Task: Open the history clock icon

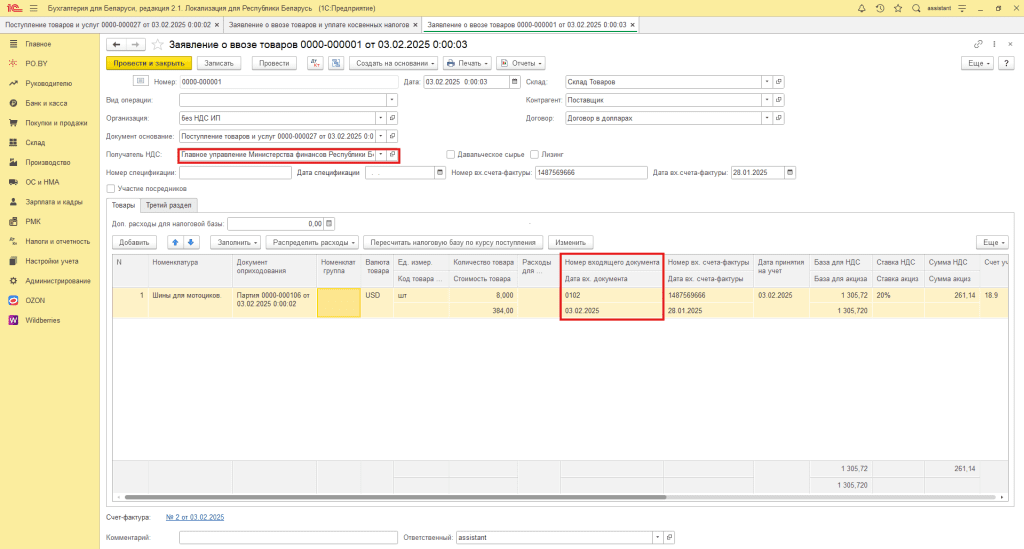Action: point(880,8)
